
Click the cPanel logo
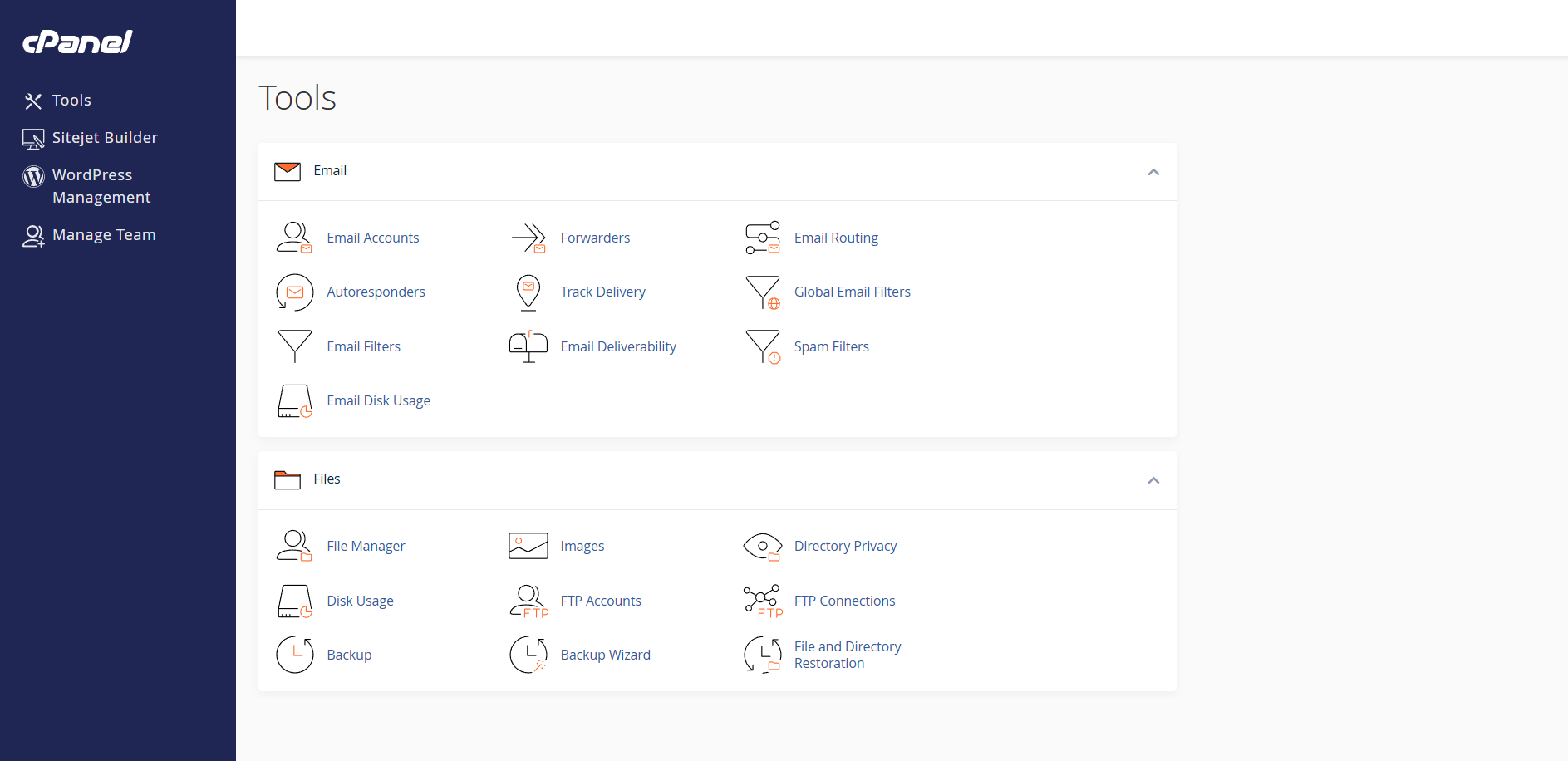click(x=77, y=42)
